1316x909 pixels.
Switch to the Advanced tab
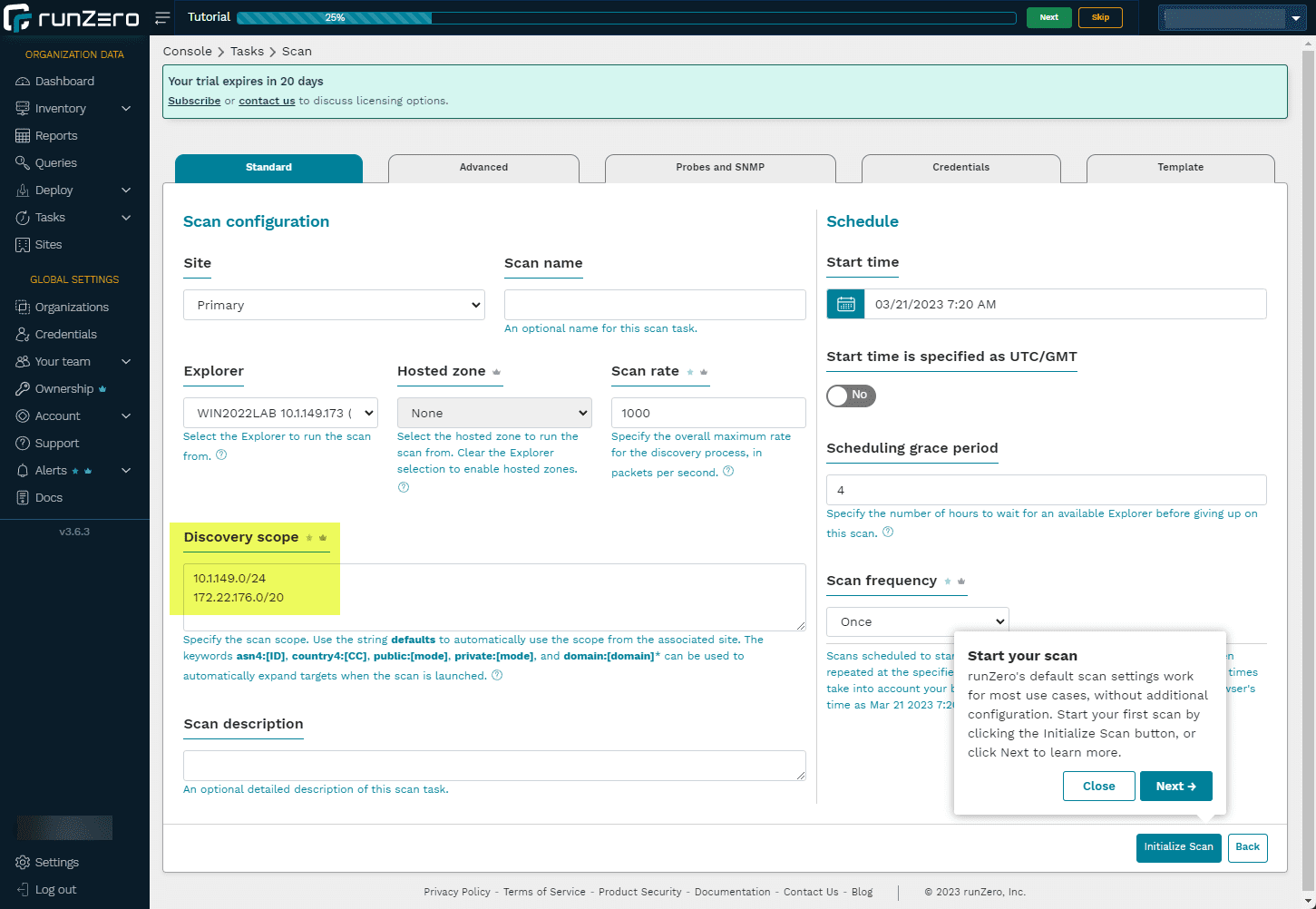click(x=483, y=168)
